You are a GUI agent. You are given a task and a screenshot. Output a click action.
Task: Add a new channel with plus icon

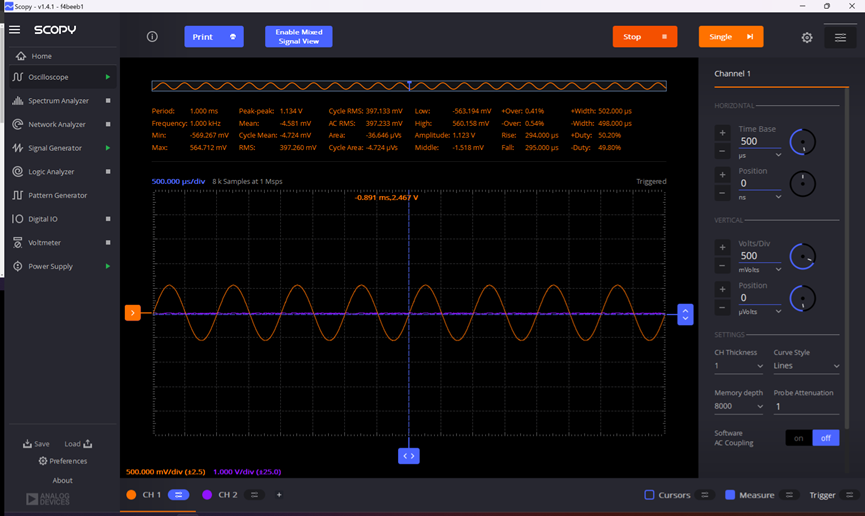[279, 495]
